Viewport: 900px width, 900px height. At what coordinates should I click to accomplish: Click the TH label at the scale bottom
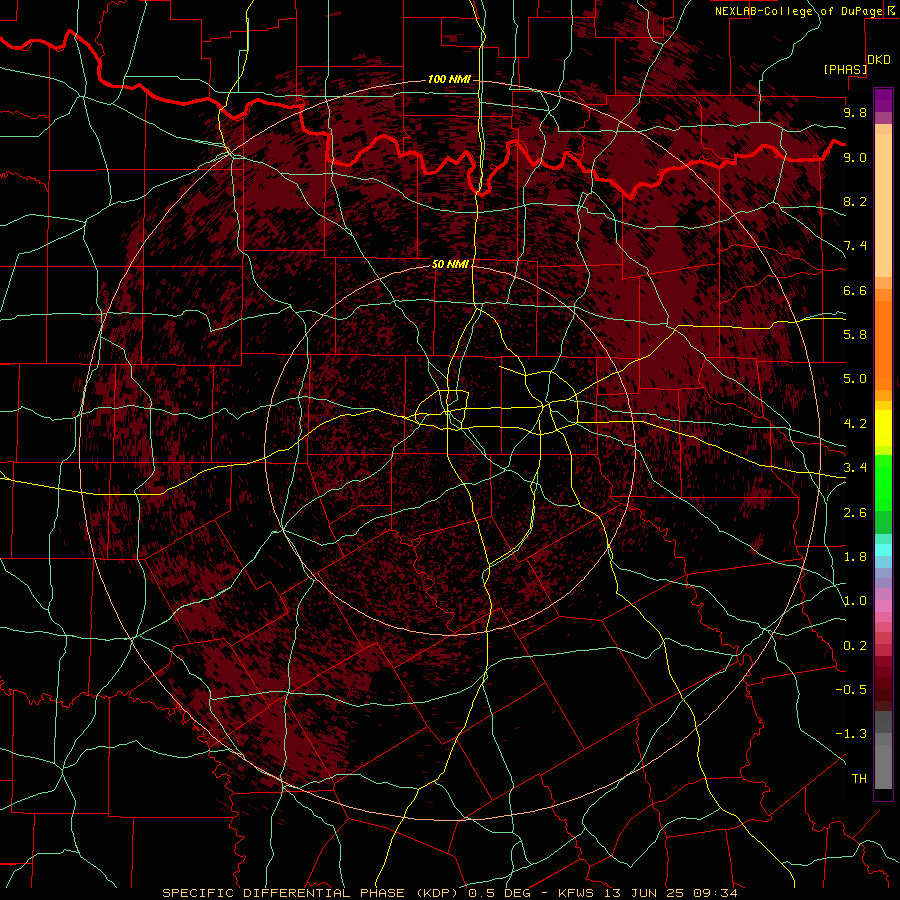pyautogui.click(x=859, y=779)
